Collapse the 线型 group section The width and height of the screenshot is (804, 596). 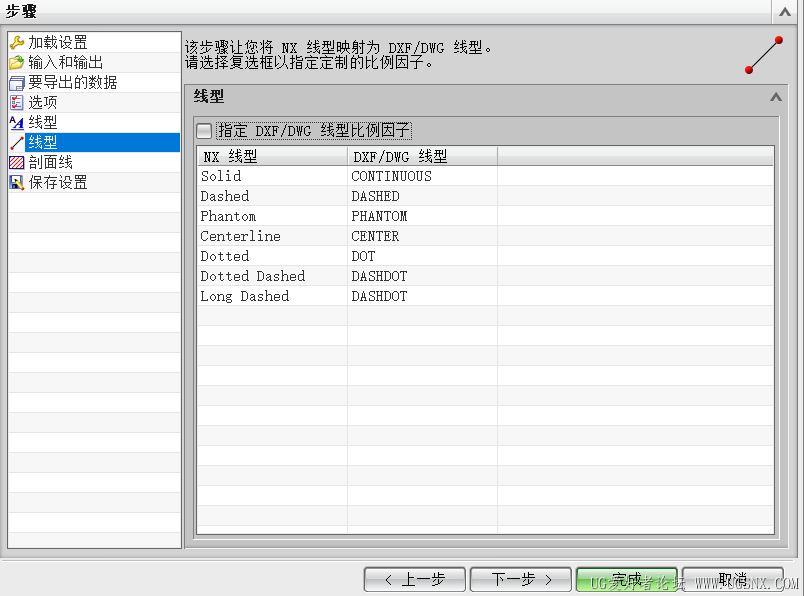(776, 97)
